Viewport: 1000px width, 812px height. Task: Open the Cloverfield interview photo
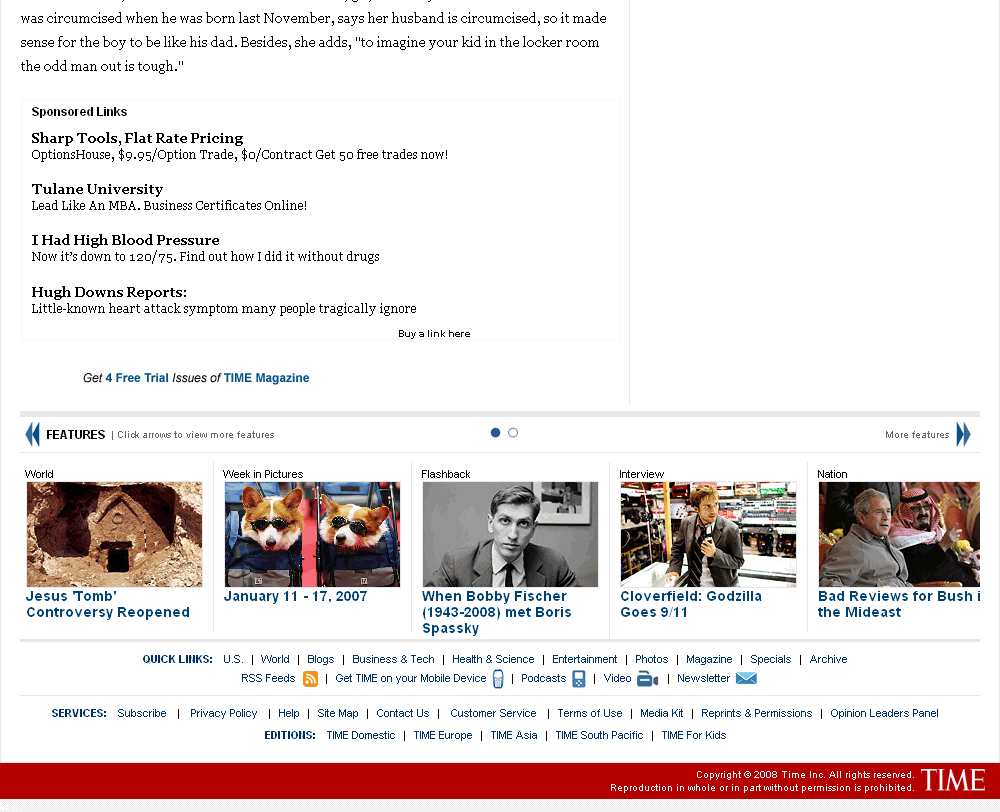(x=709, y=535)
